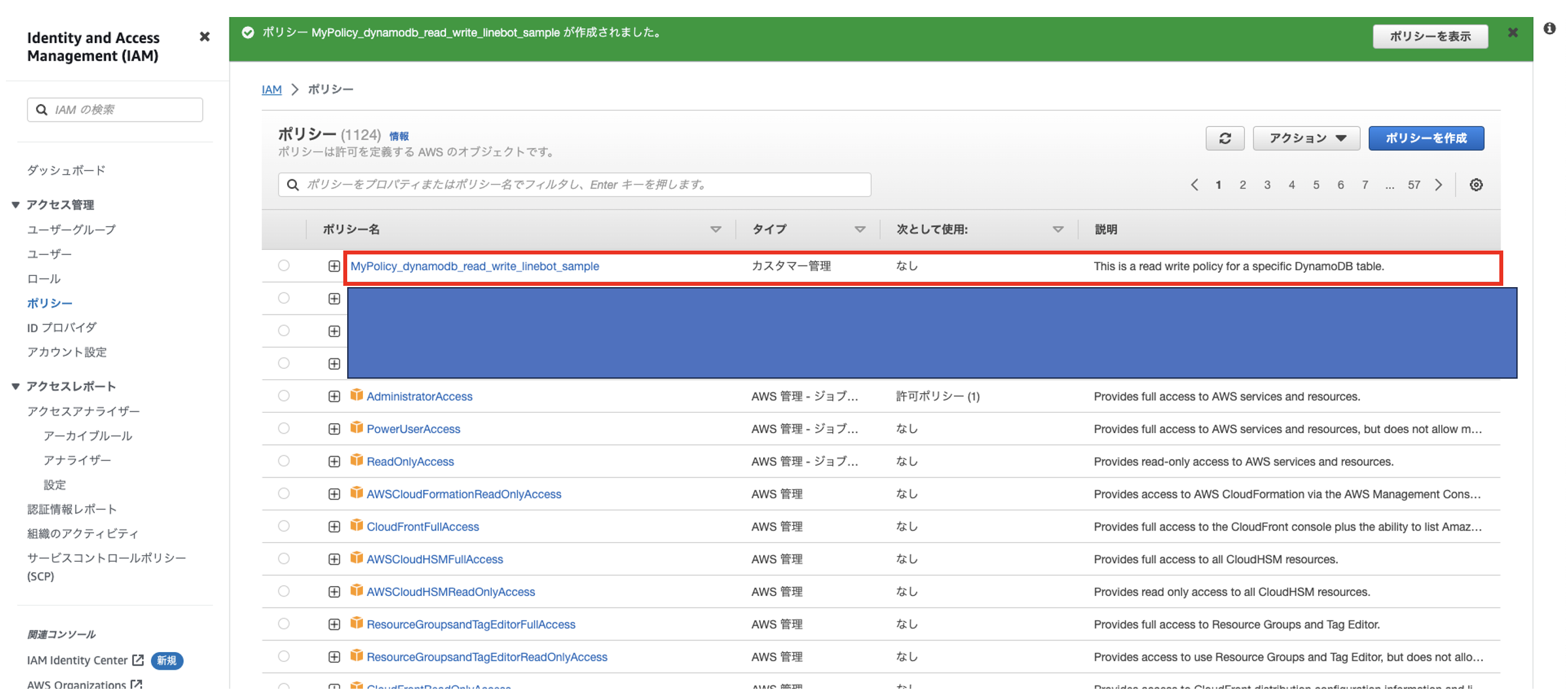Jump to page 57 of policies

coord(1414,185)
